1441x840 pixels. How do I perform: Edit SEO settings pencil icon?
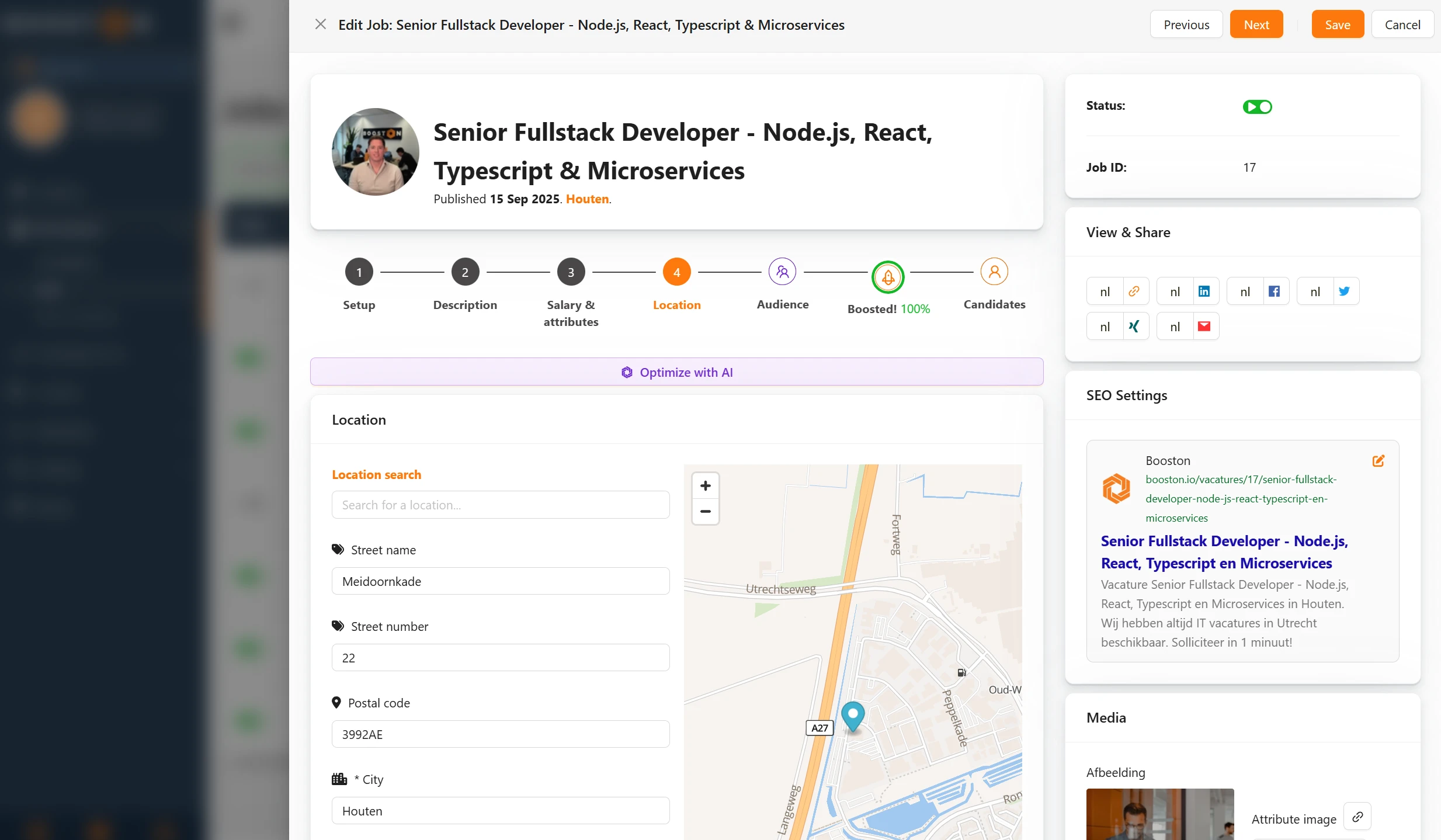point(1378,461)
